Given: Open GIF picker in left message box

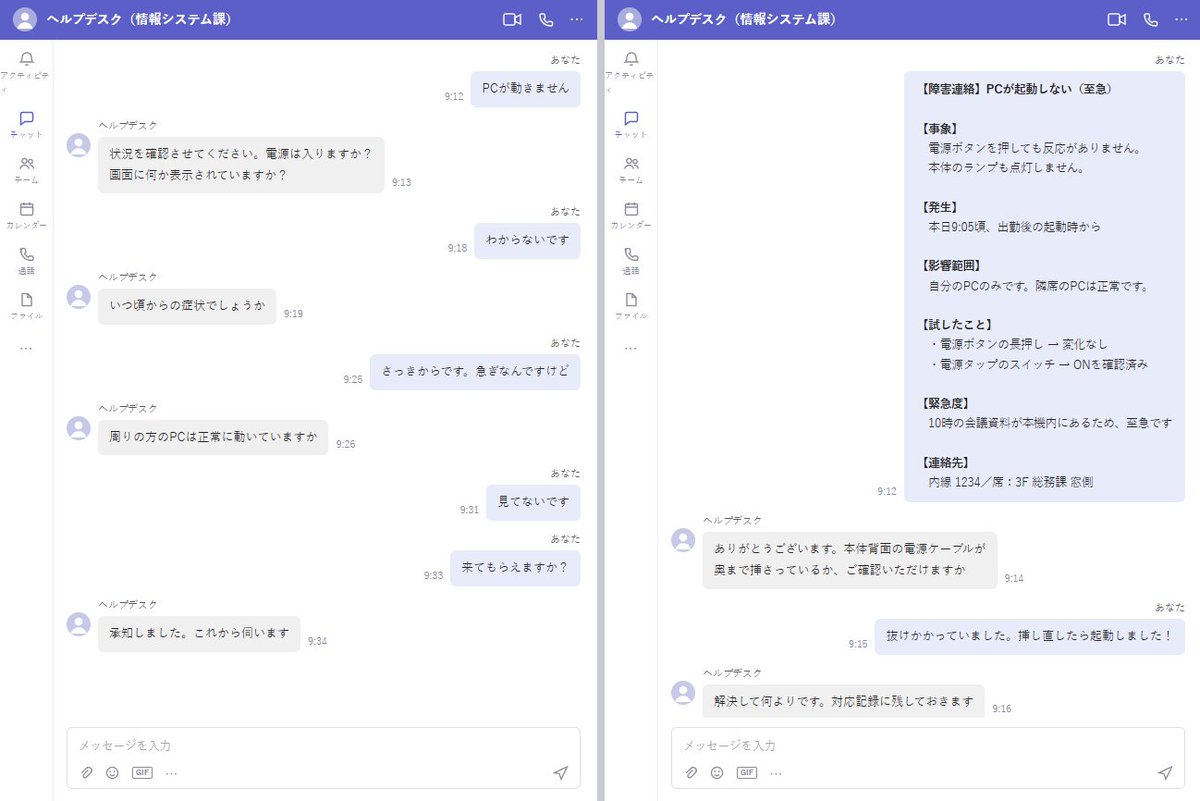Looking at the screenshot, I should [x=142, y=773].
